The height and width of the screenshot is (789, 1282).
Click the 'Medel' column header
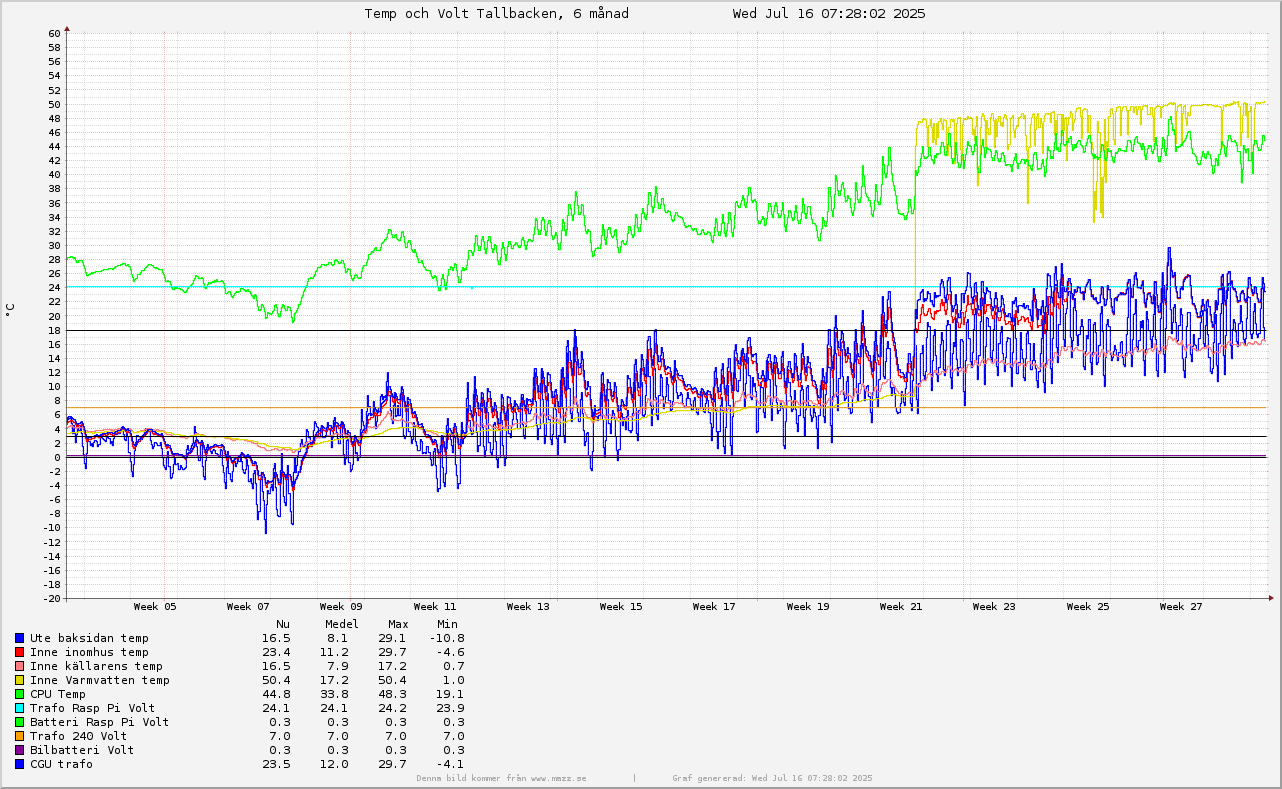pyautogui.click(x=342, y=624)
